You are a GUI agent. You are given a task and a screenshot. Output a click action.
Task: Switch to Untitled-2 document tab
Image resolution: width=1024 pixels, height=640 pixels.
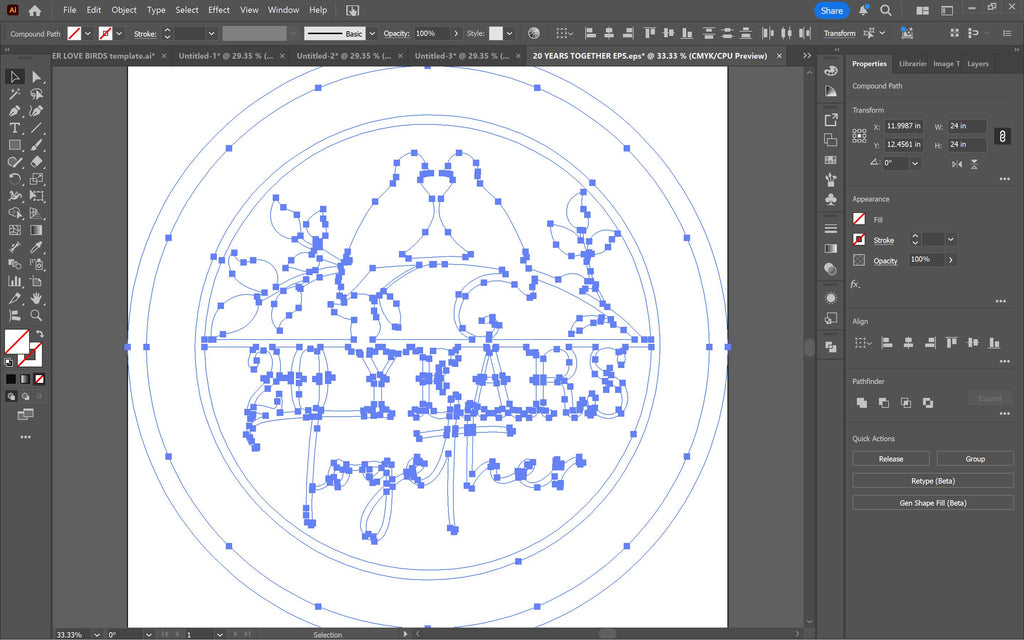tap(344, 56)
